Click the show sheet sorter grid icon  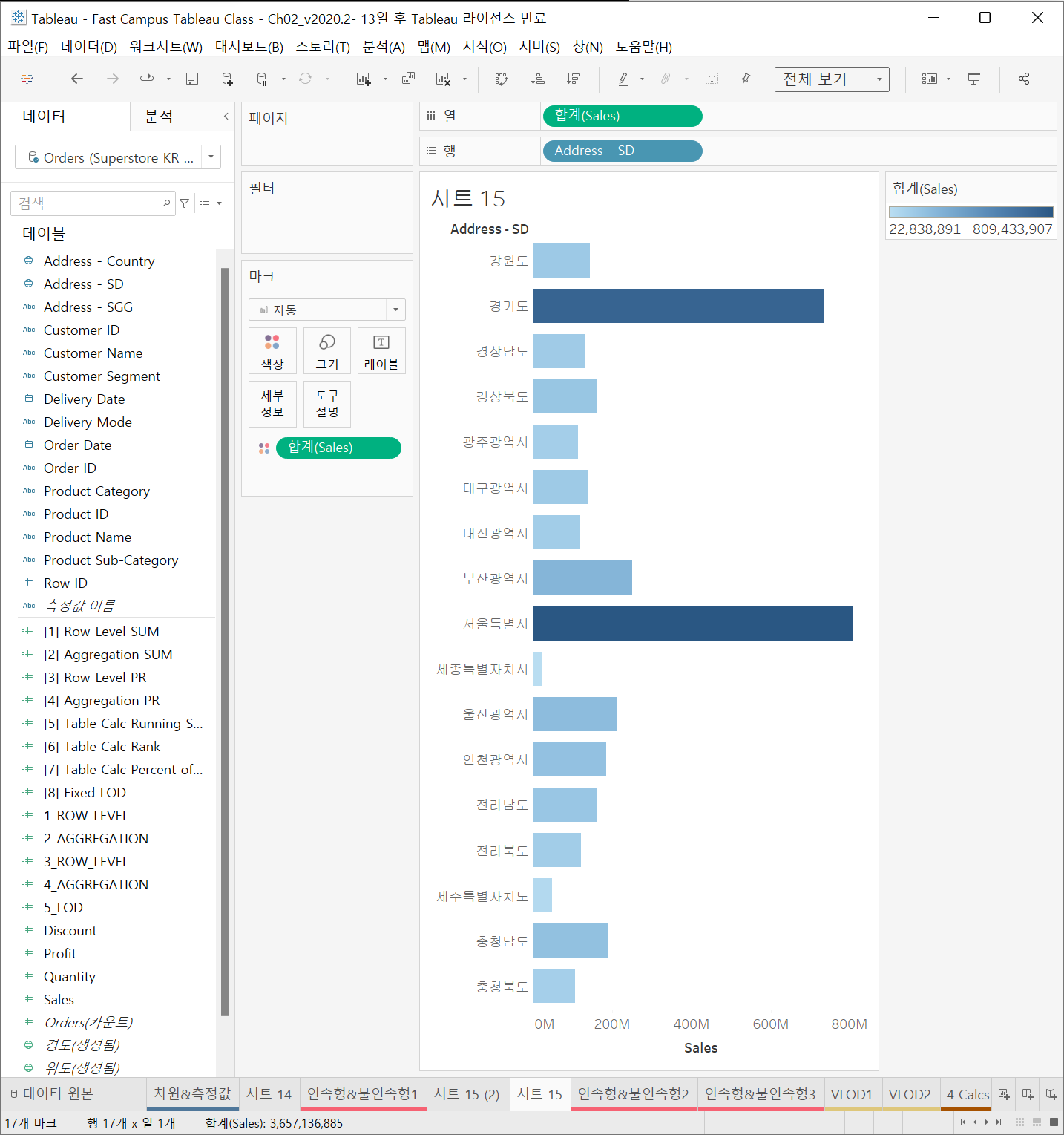pyautogui.click(x=1020, y=1122)
